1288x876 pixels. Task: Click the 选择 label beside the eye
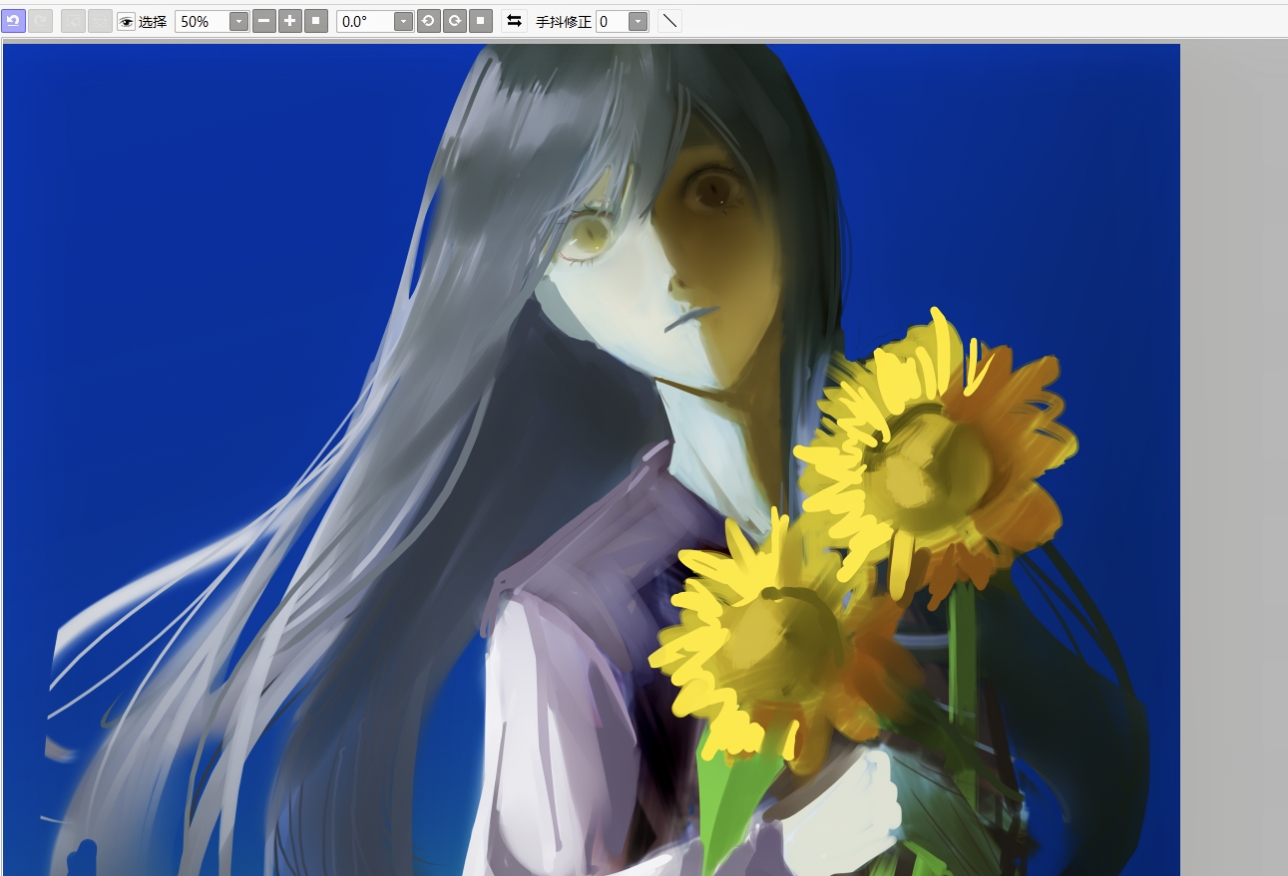tap(153, 22)
